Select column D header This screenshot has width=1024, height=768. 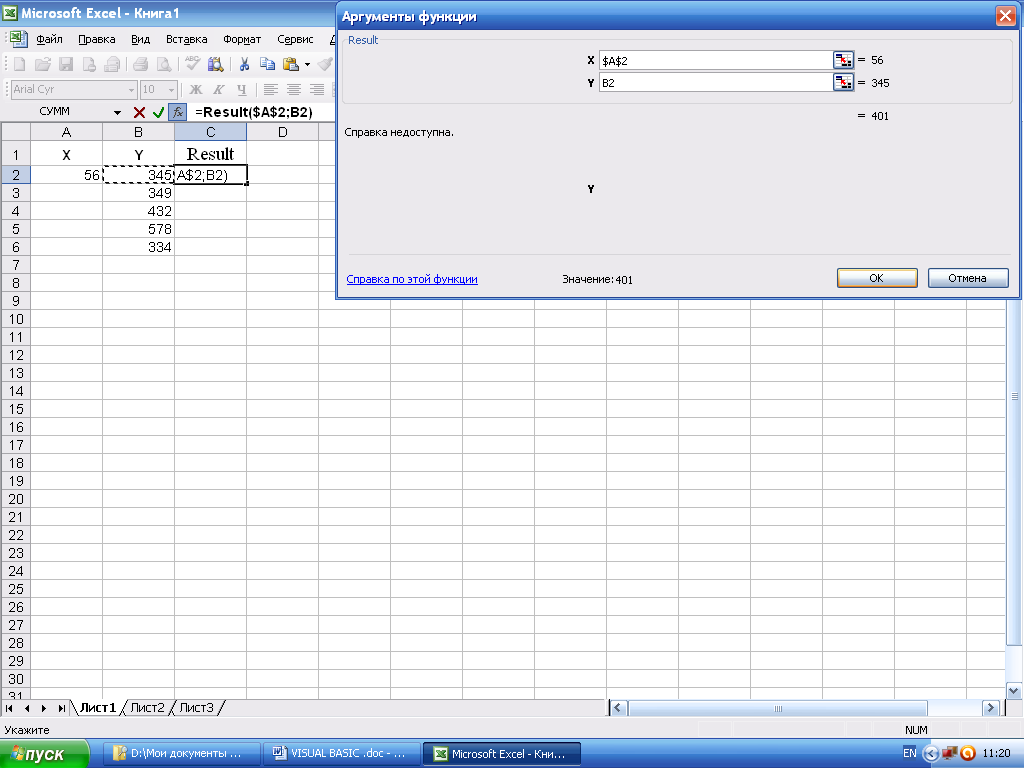(x=283, y=132)
